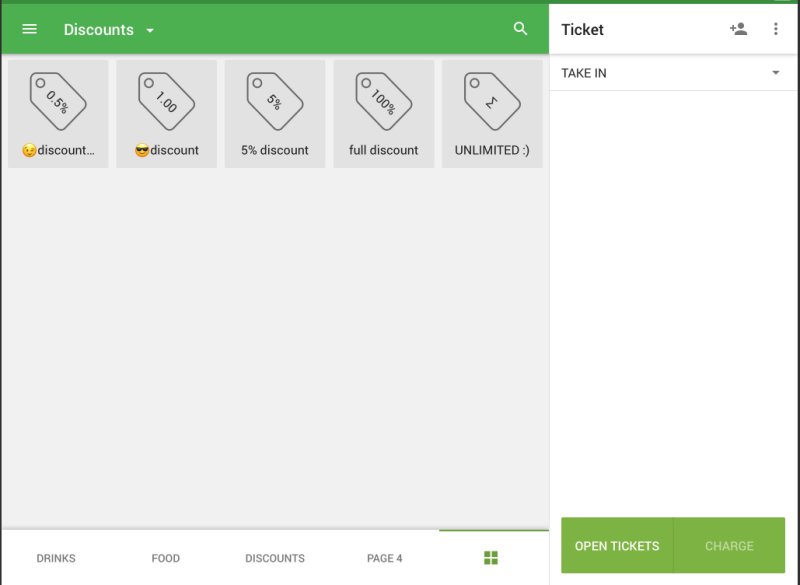
Task: Switch to the DRINKS tab
Action: pos(56,558)
